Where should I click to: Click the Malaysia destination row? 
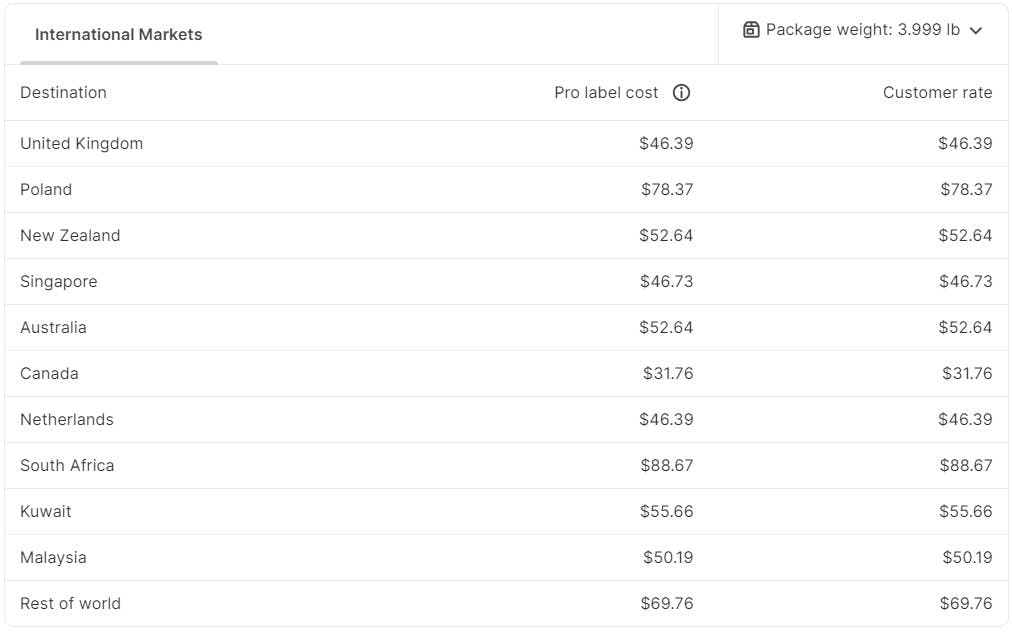pyautogui.click(x=53, y=558)
